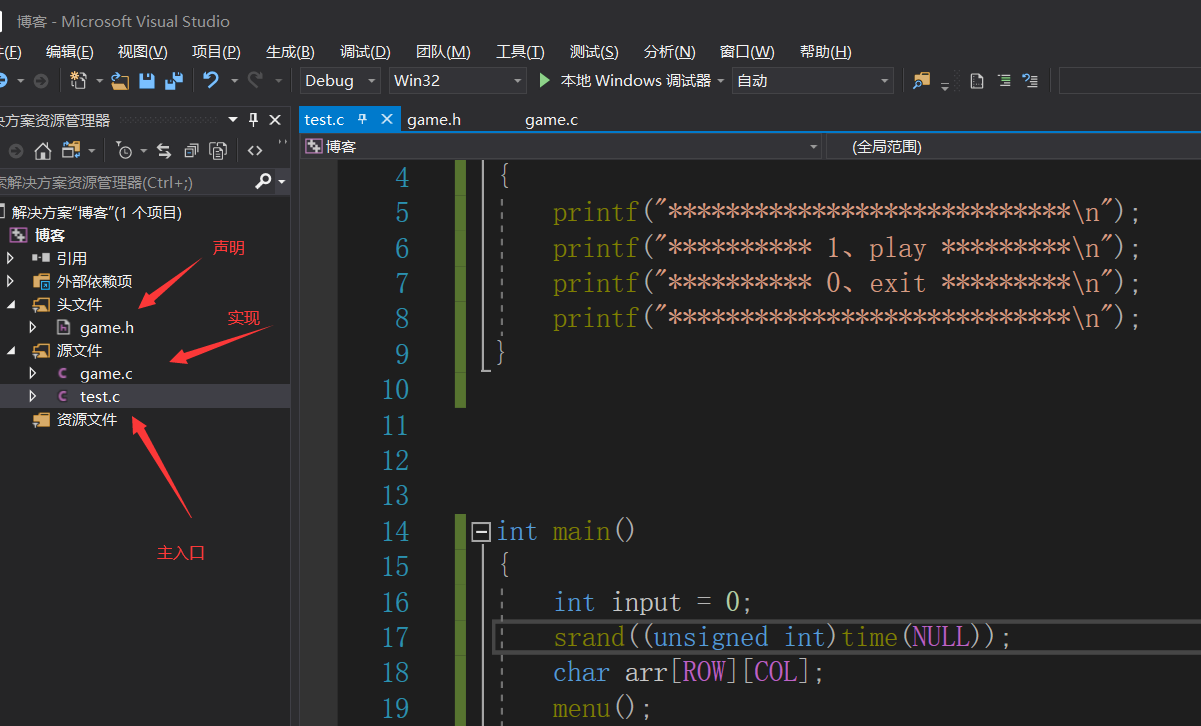Open the 编辑(E) menu

(x=70, y=52)
